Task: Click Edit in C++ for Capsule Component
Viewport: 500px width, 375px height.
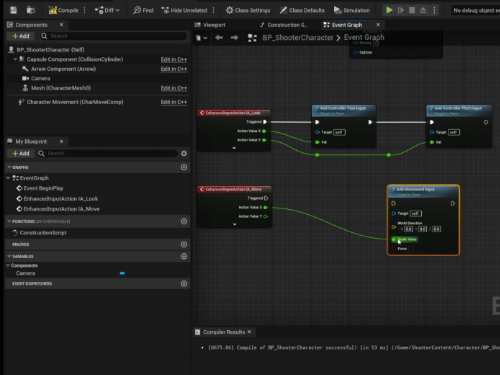Action: click(174, 59)
